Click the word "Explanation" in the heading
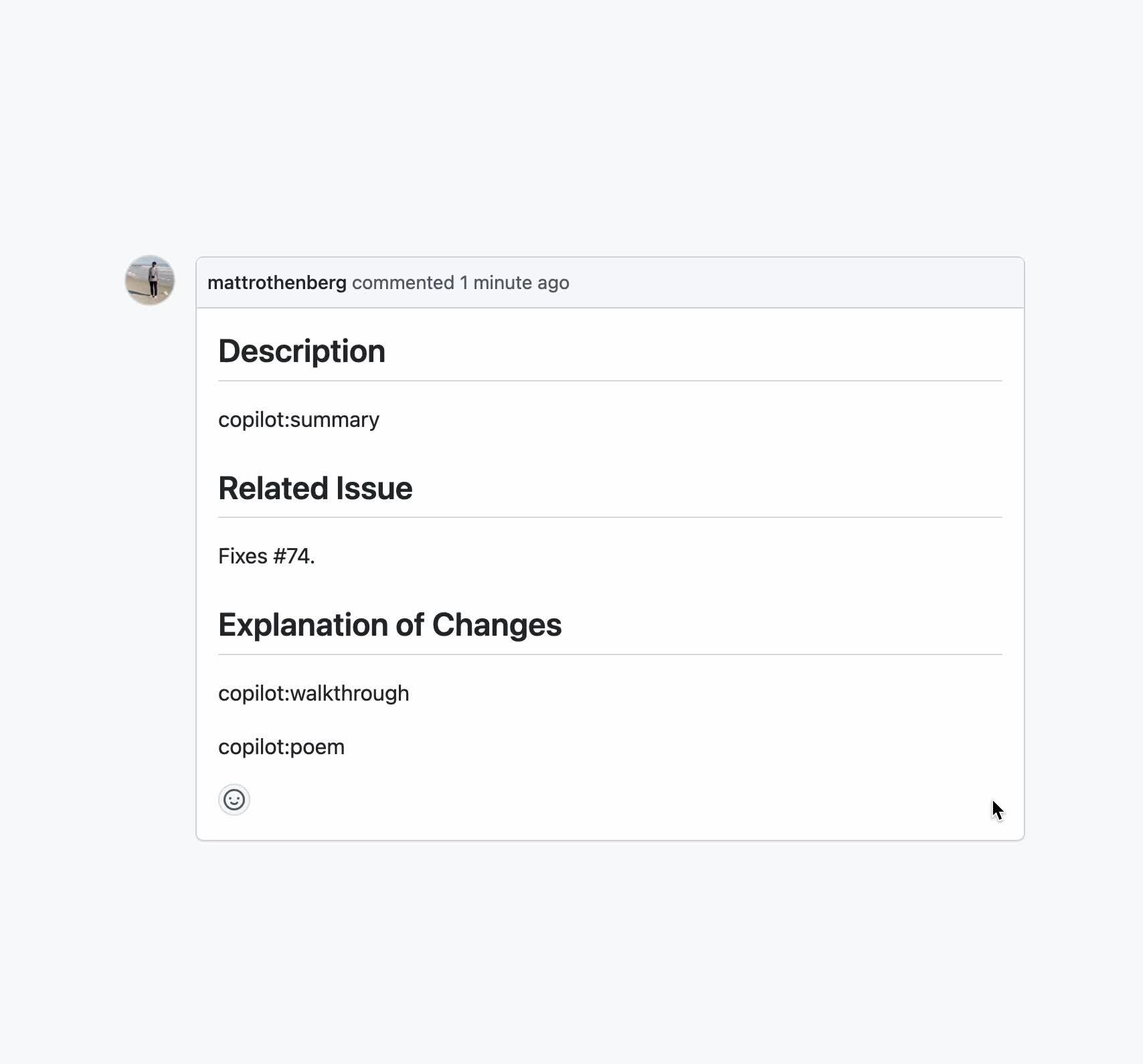The image size is (1143, 1064). pos(302,625)
